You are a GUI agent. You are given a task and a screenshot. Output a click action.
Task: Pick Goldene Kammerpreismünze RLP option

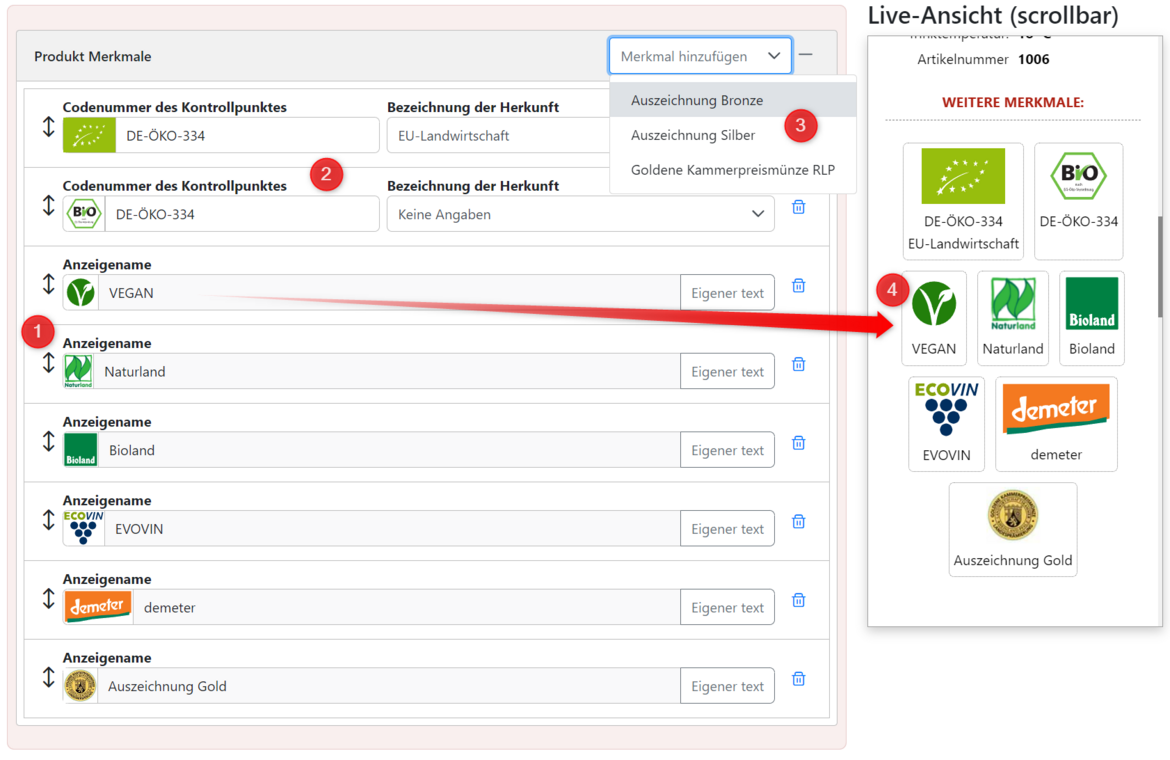pyautogui.click(x=733, y=170)
